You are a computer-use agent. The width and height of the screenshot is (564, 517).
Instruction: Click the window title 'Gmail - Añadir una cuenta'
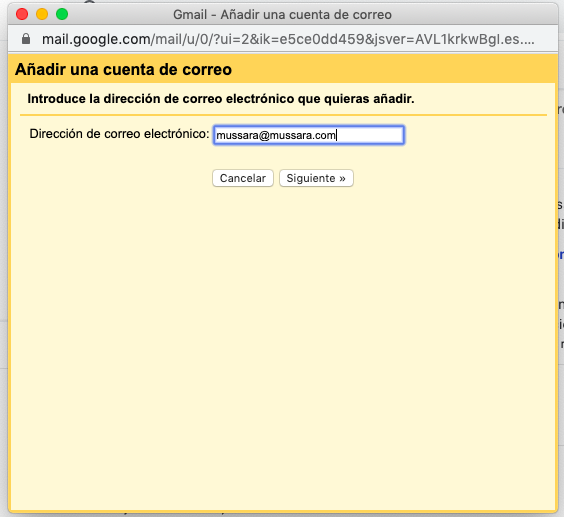[282, 15]
